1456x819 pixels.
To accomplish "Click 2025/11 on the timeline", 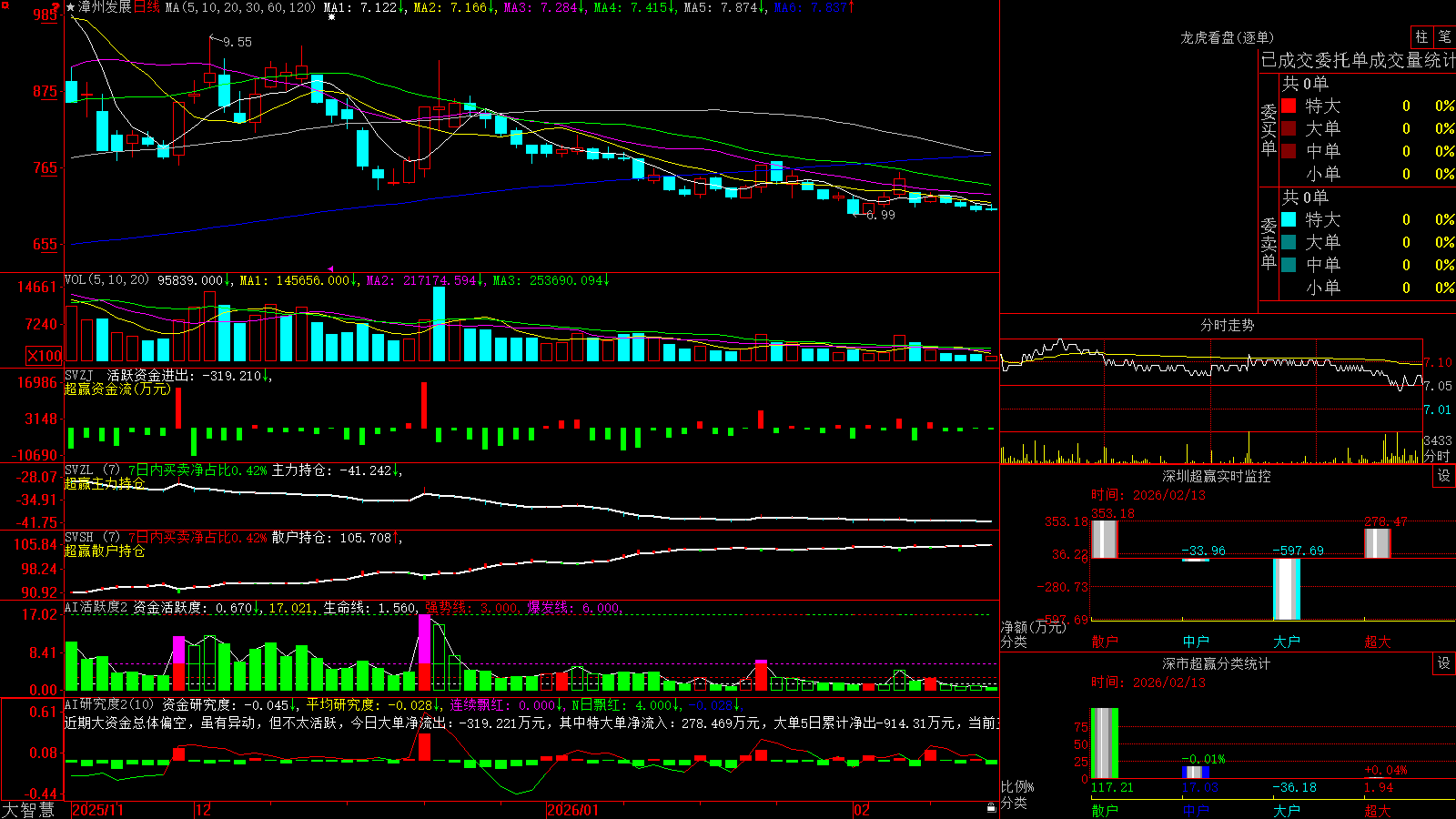I will pyautogui.click(x=97, y=810).
